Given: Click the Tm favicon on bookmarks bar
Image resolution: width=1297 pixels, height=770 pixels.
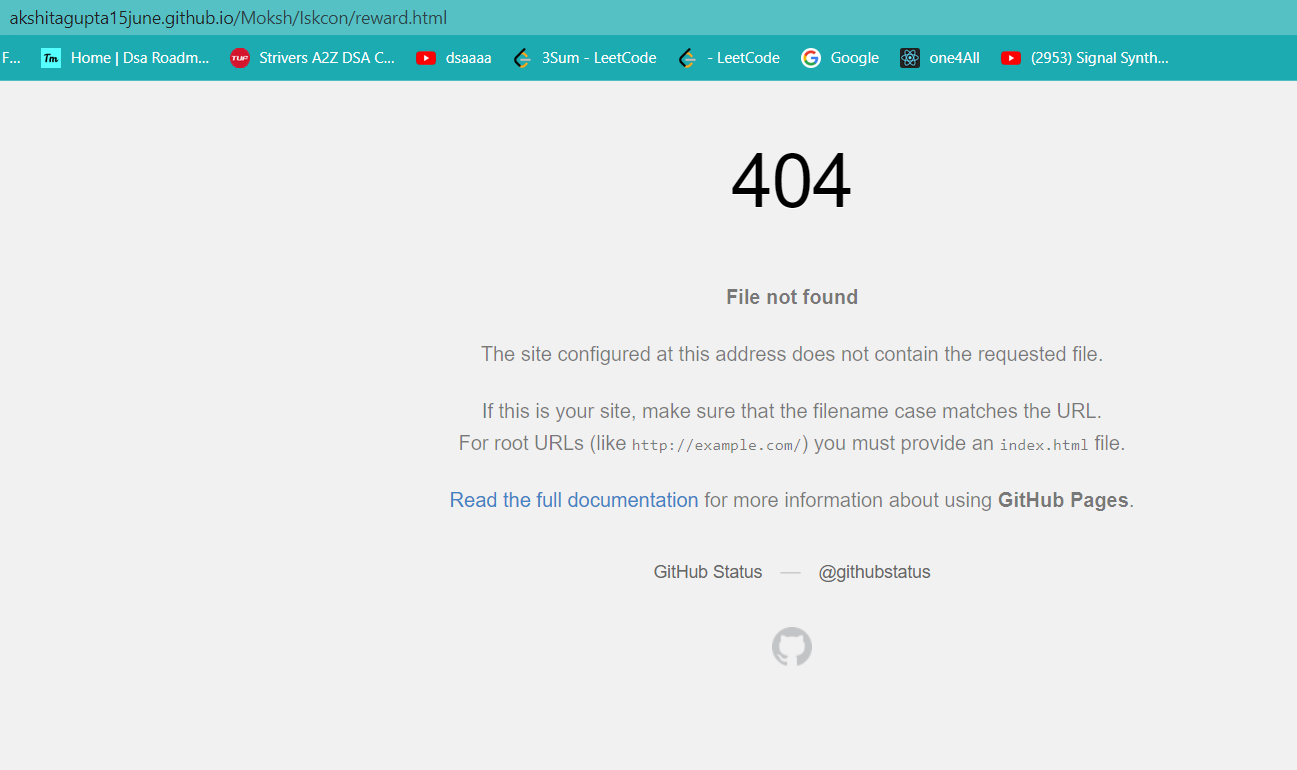Looking at the screenshot, I should [x=50, y=57].
